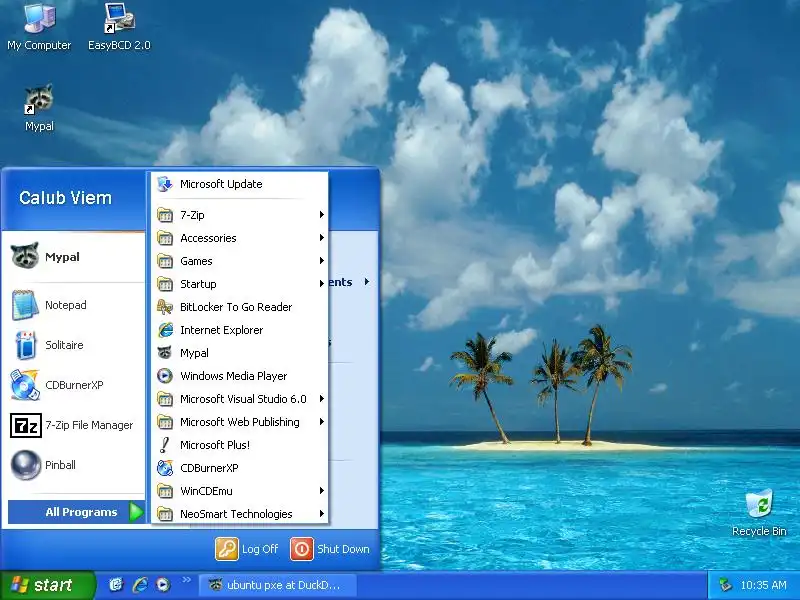
Task: Click the Mypal raccoon icon in All Programs list
Action: click(x=164, y=353)
